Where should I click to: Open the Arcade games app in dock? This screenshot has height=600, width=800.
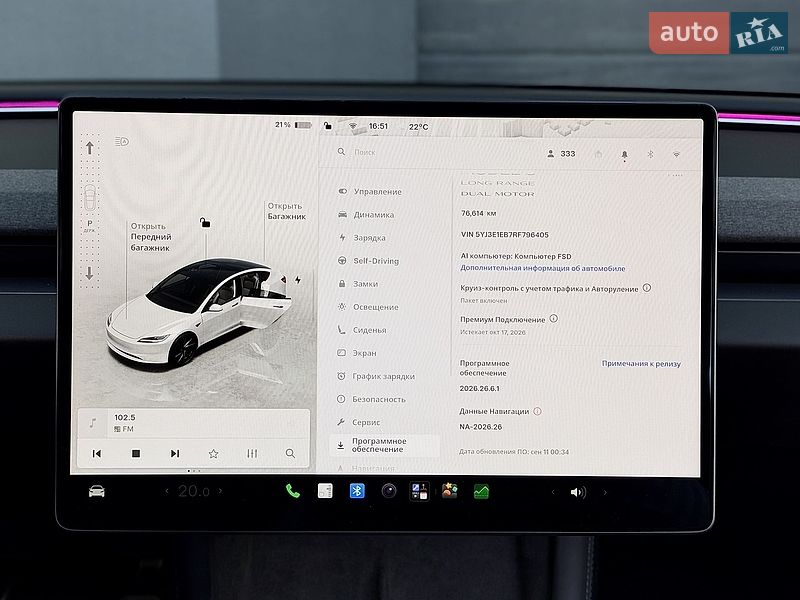(449, 491)
